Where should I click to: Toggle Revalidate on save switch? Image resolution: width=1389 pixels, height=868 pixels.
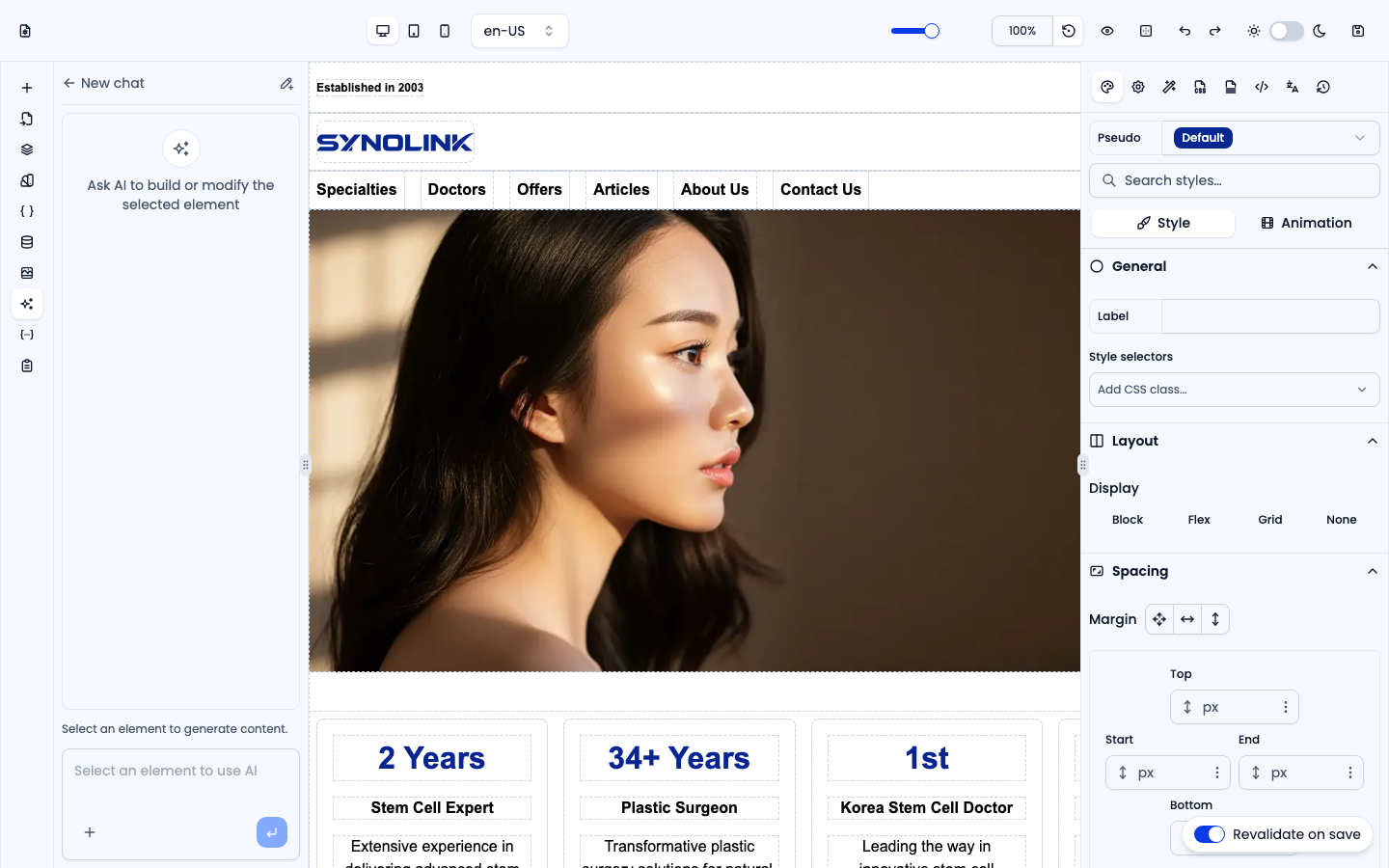[1210, 834]
